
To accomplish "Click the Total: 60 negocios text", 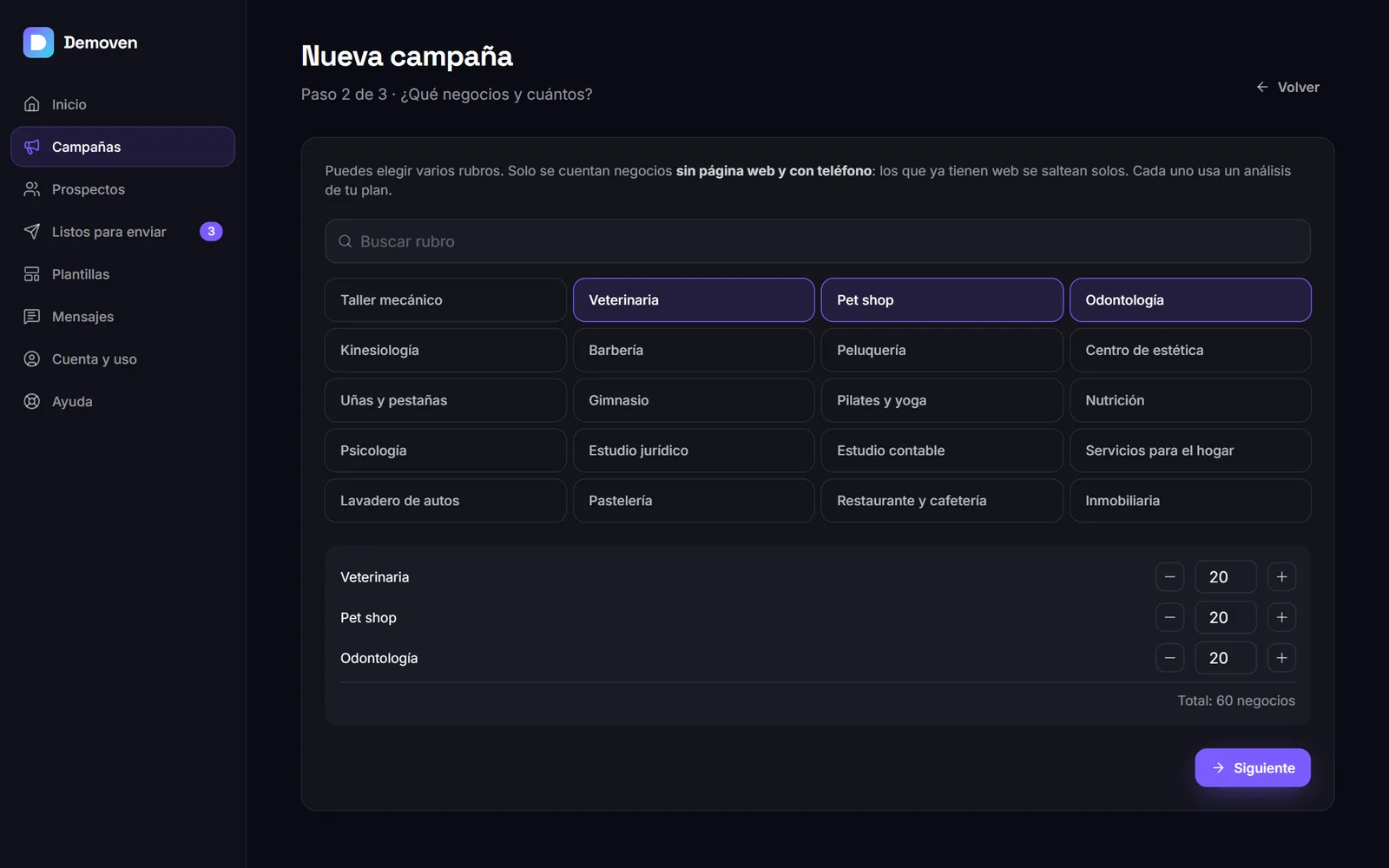I will pyautogui.click(x=1236, y=700).
